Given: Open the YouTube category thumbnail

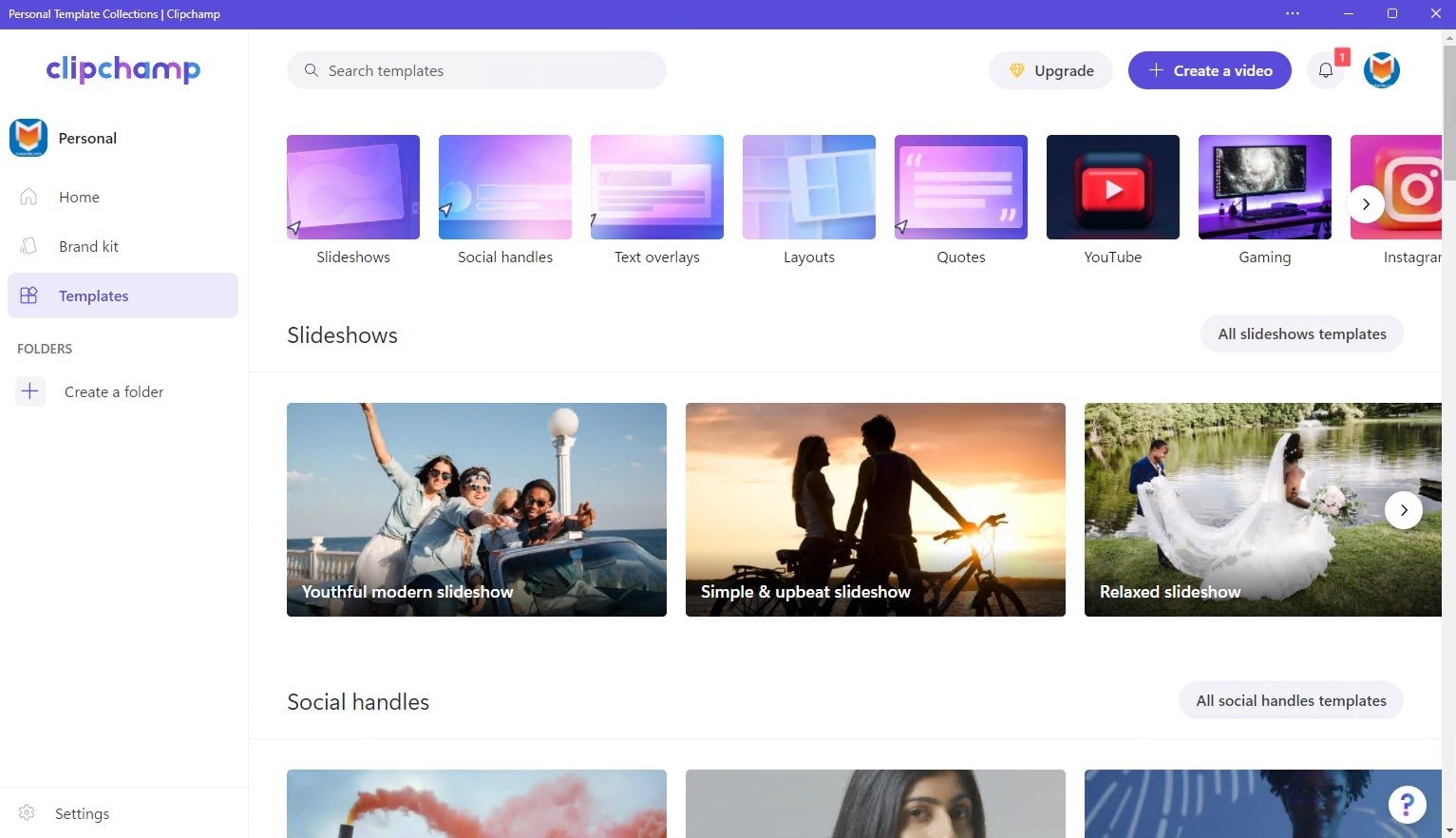Looking at the screenshot, I should tap(1113, 187).
